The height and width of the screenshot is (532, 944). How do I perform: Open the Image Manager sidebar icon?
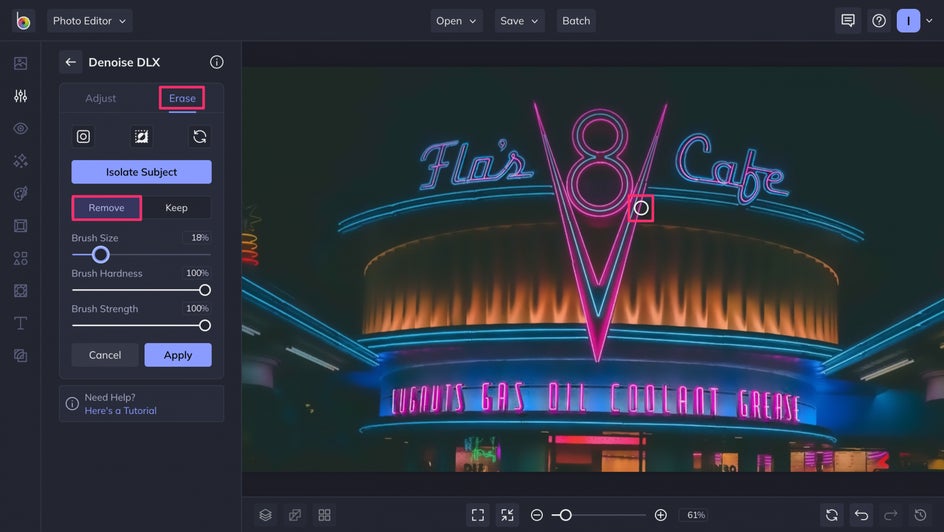(x=20, y=63)
